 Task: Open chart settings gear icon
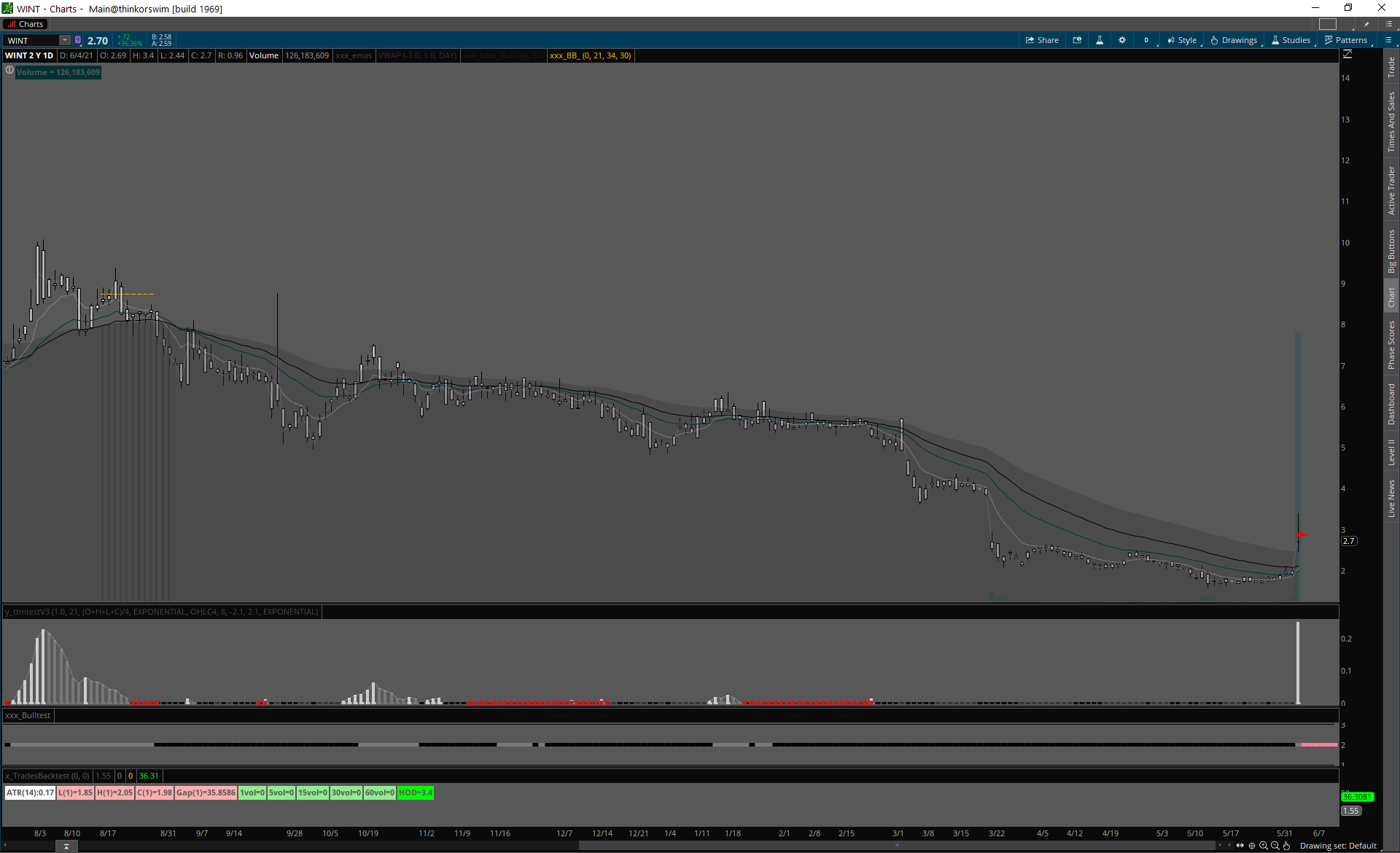pyautogui.click(x=1122, y=40)
